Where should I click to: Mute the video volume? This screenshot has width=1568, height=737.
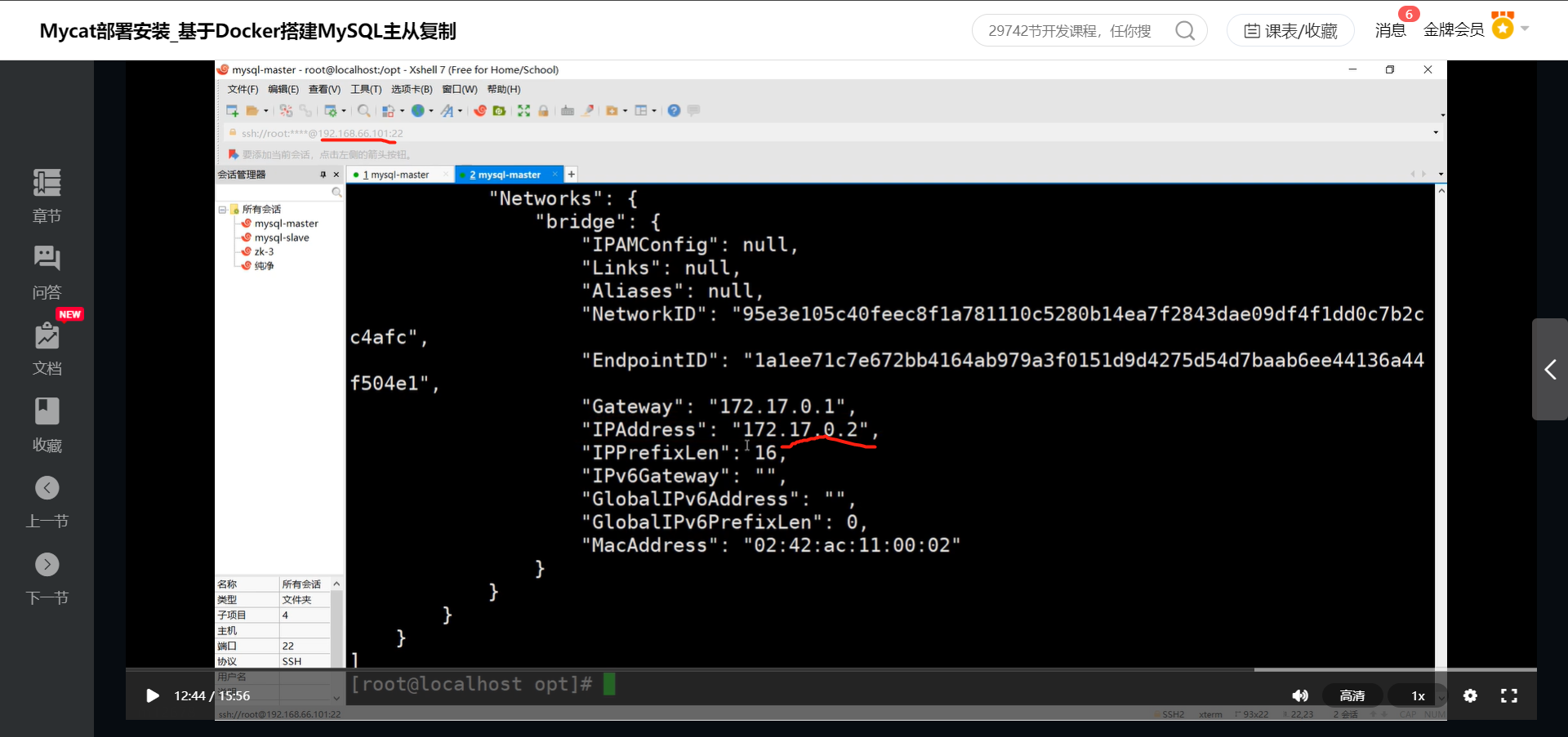(x=1300, y=695)
